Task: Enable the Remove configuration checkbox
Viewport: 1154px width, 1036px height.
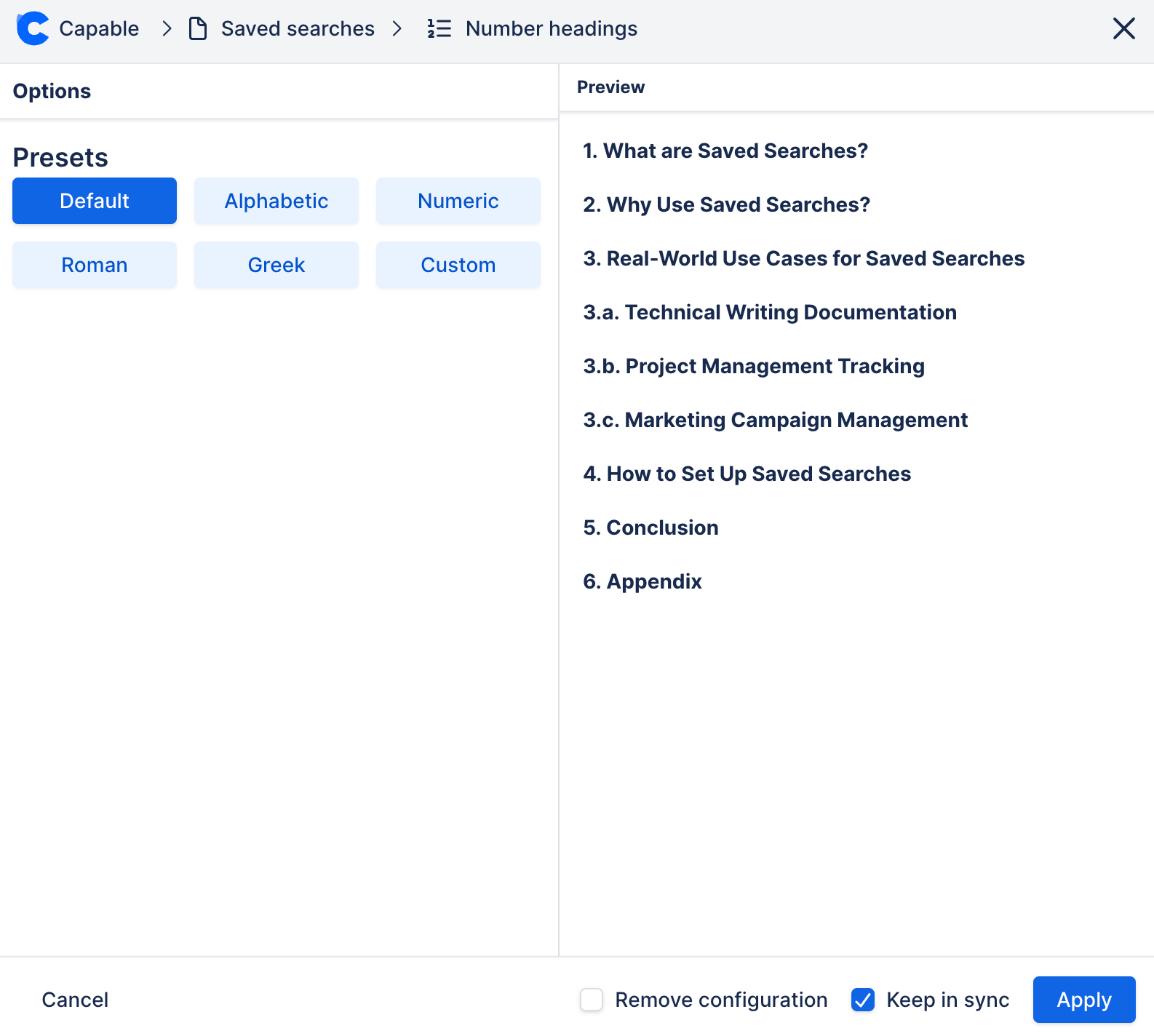Action: click(x=592, y=1000)
